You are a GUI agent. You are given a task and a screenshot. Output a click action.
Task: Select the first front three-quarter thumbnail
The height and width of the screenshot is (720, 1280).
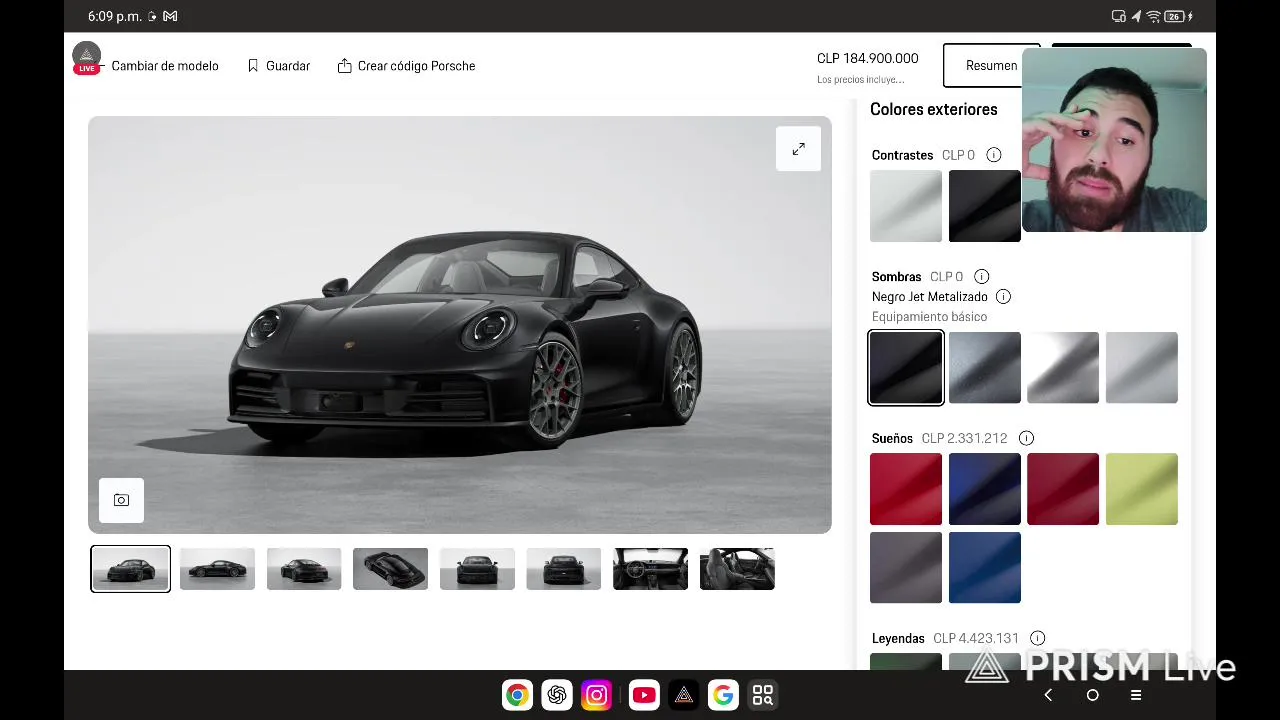coord(130,569)
